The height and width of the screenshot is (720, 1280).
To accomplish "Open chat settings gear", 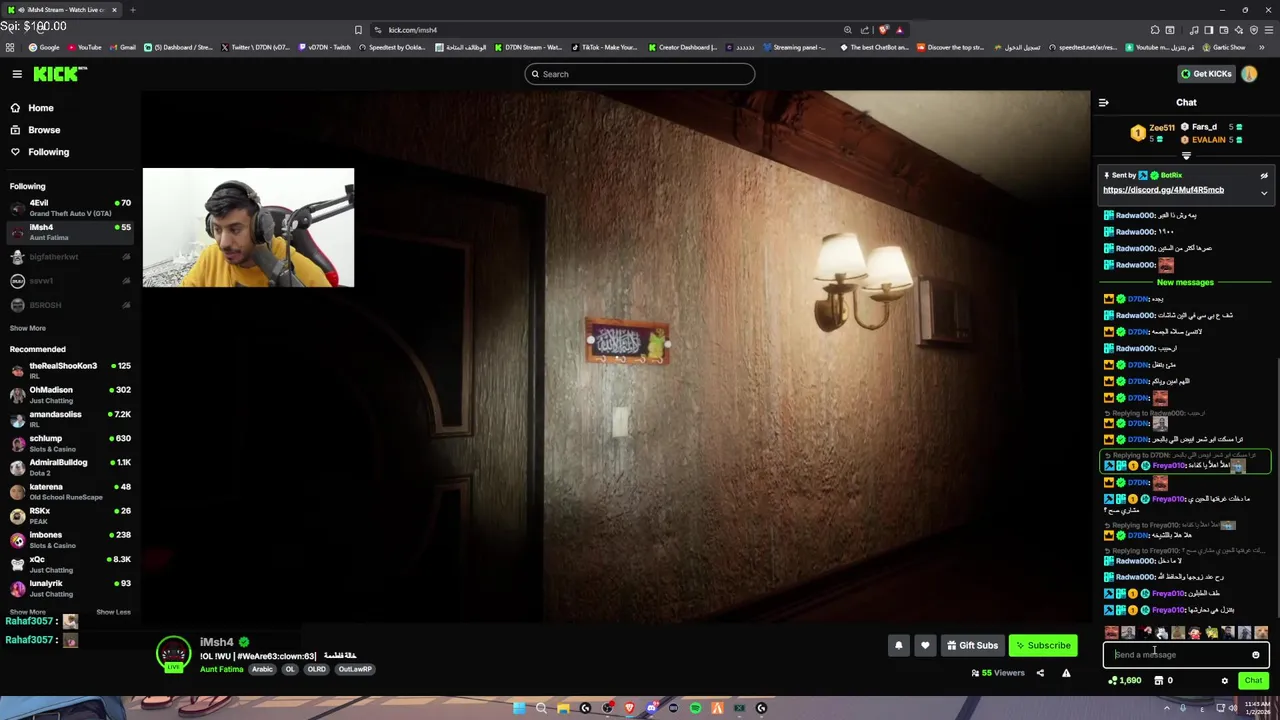I will pyautogui.click(x=1224, y=681).
